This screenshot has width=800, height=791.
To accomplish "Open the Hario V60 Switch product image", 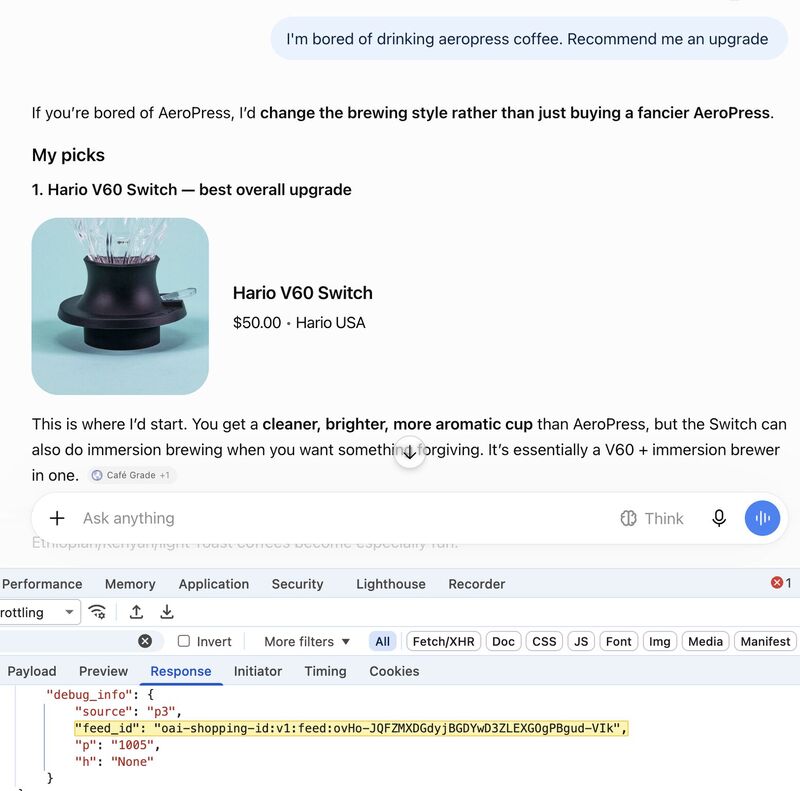I will tap(120, 306).
